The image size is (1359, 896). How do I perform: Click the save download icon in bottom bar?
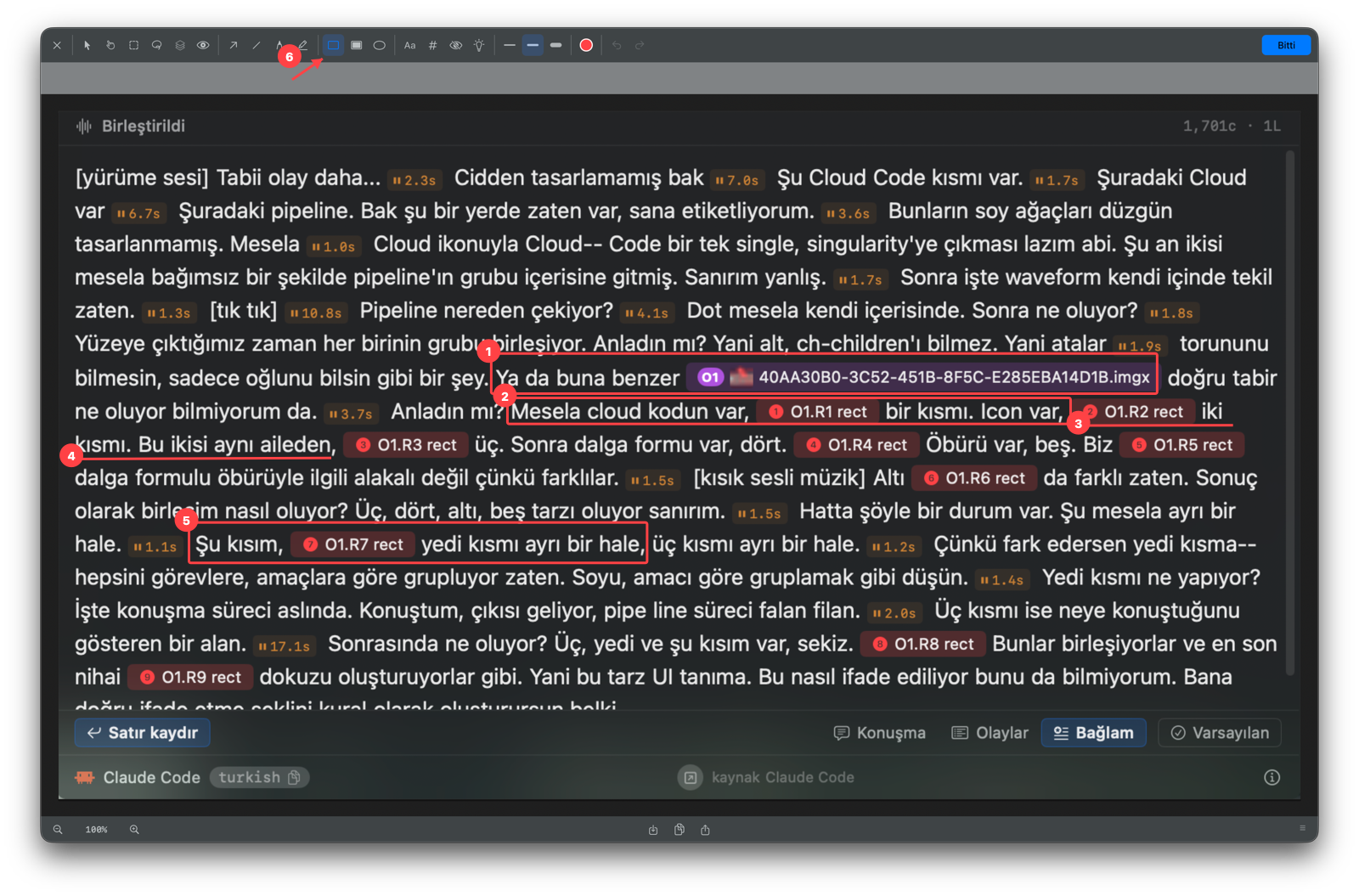click(653, 830)
